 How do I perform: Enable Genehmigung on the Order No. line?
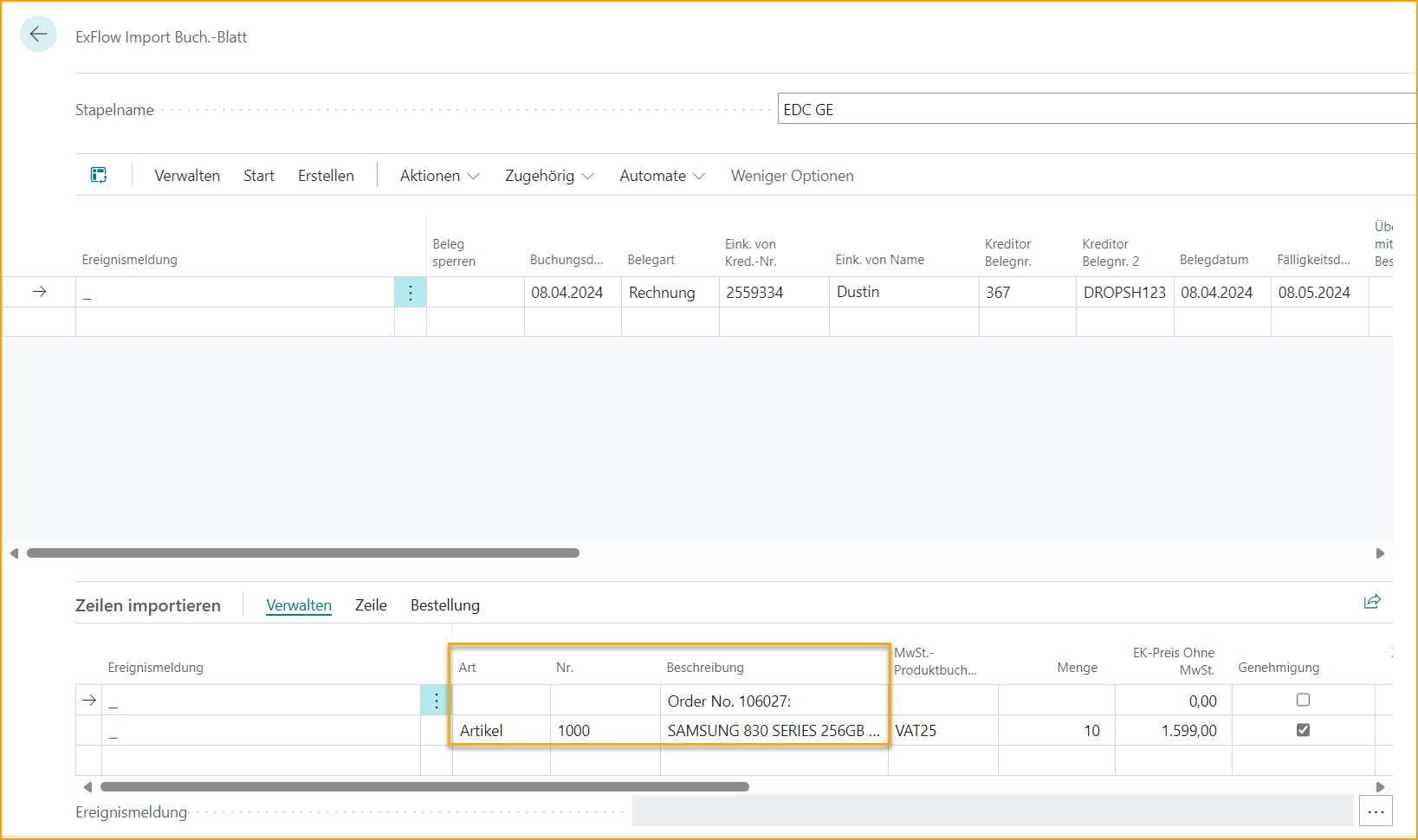[1303, 700]
